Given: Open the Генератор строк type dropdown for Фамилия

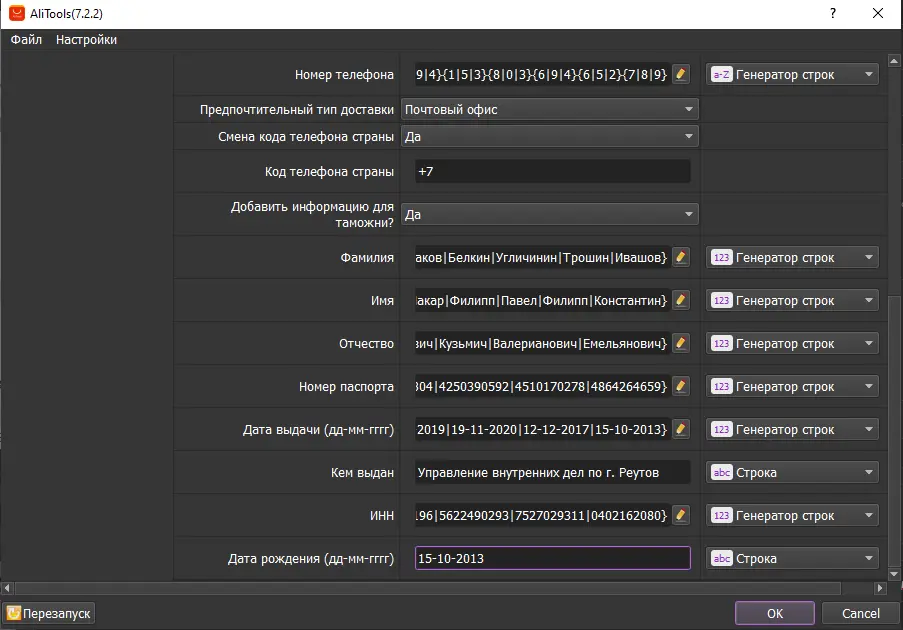Looking at the screenshot, I should click(792, 257).
